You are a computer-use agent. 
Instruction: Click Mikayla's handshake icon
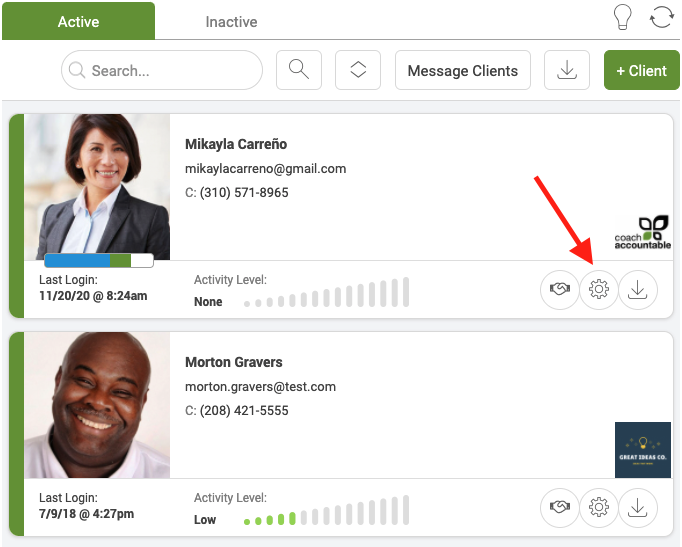click(559, 289)
